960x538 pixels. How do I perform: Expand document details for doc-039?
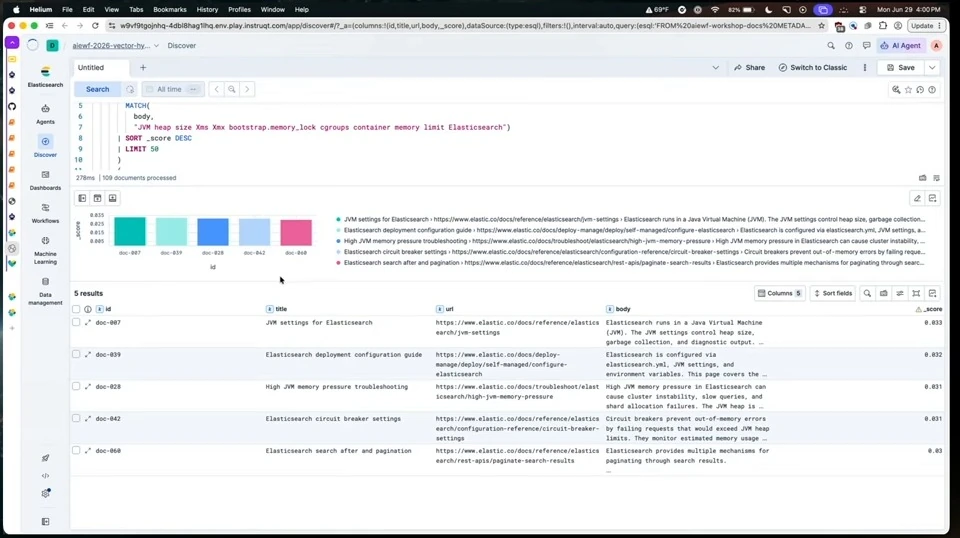88,354
